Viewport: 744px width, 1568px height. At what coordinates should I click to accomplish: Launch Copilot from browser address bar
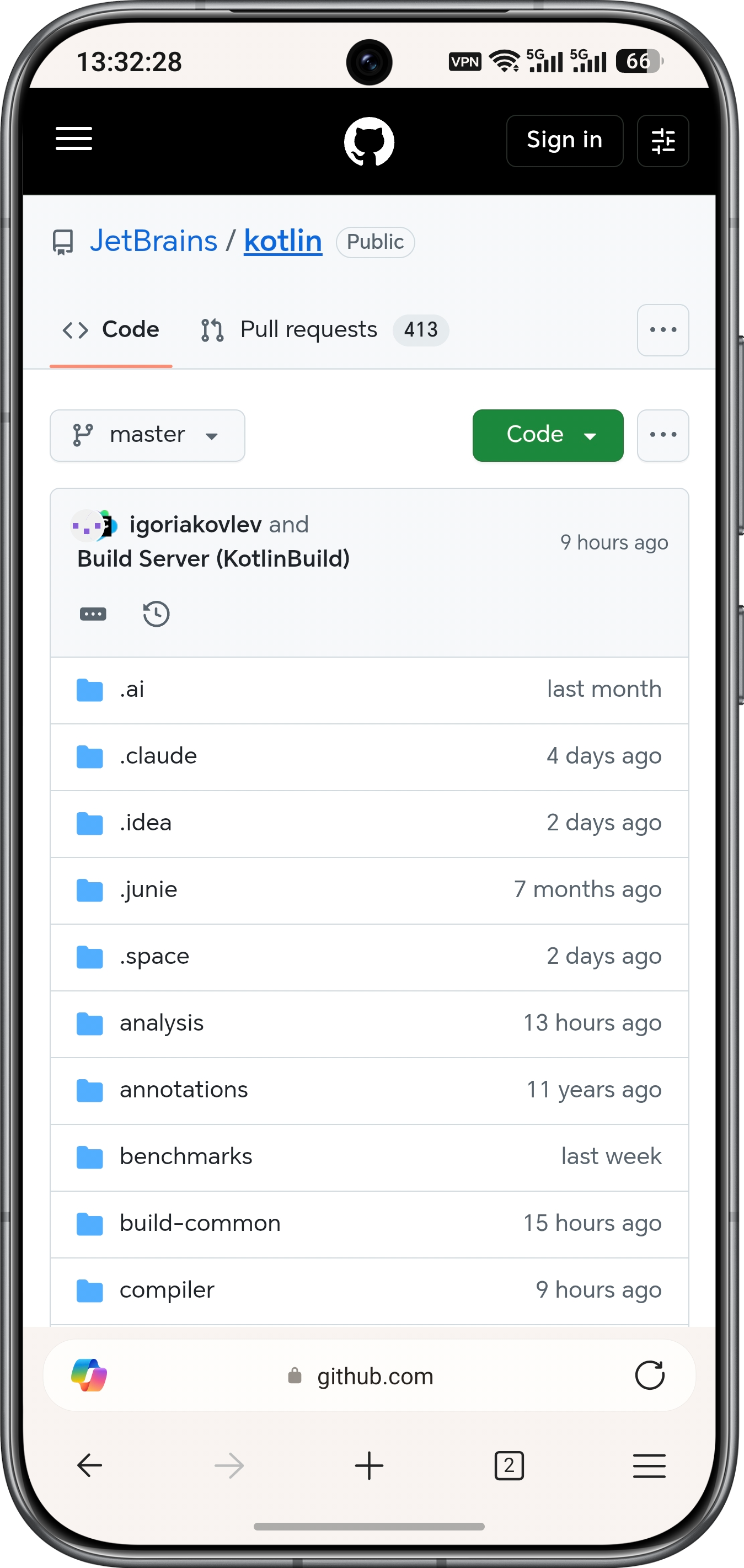[89, 1375]
